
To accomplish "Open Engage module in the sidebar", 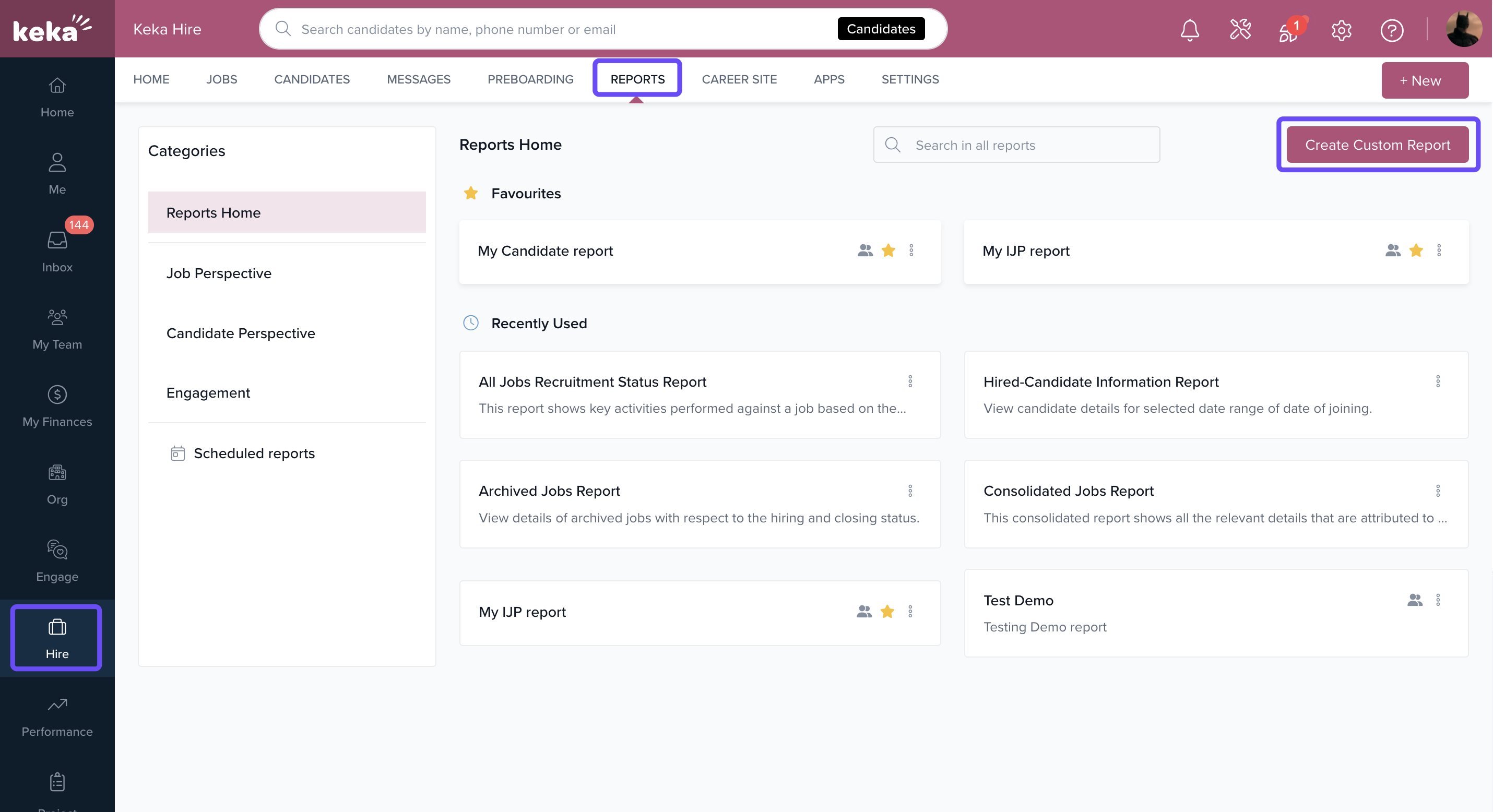I will click(x=57, y=560).
